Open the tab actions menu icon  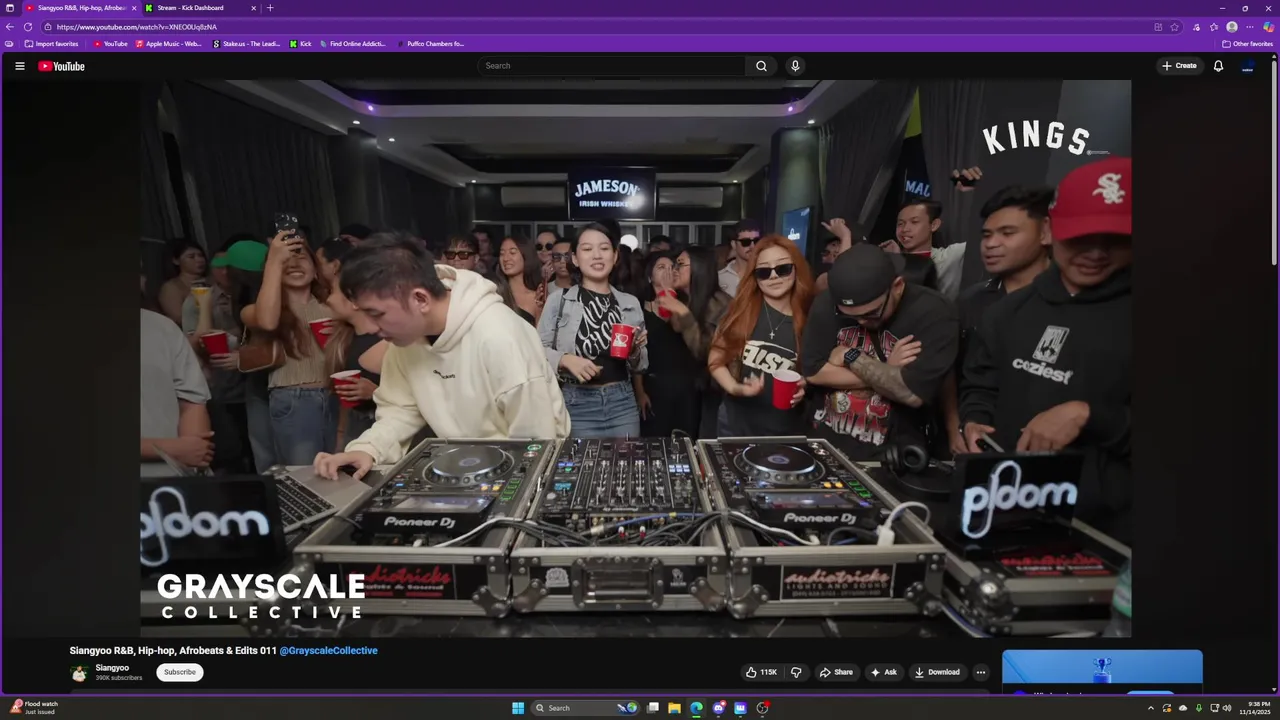pos(10,8)
